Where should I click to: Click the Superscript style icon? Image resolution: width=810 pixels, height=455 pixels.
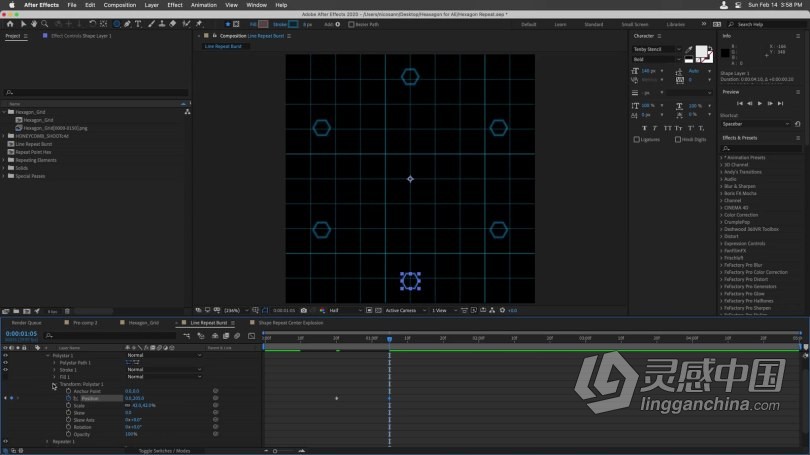coord(691,128)
